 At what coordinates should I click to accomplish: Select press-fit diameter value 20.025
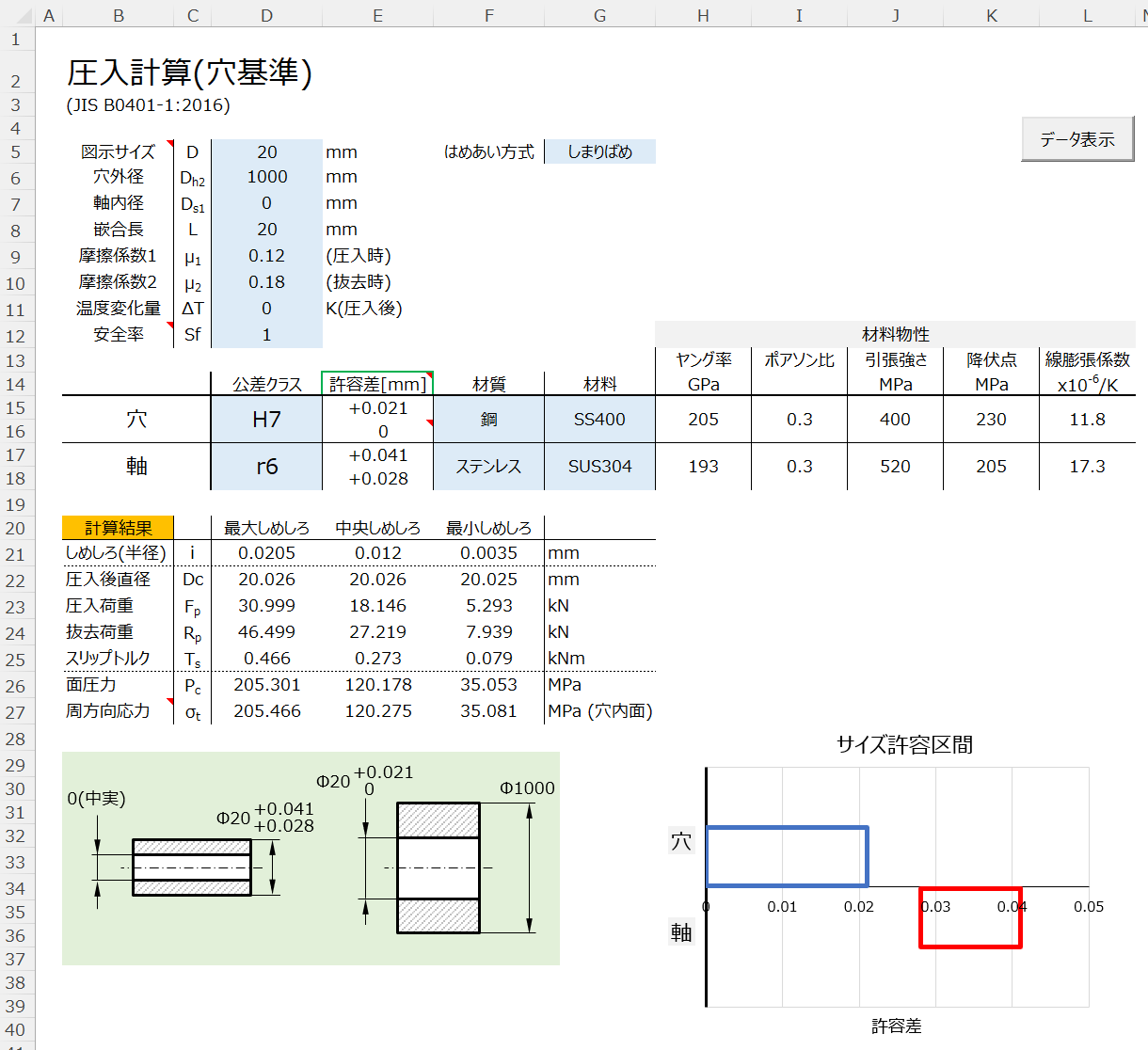pos(489,580)
